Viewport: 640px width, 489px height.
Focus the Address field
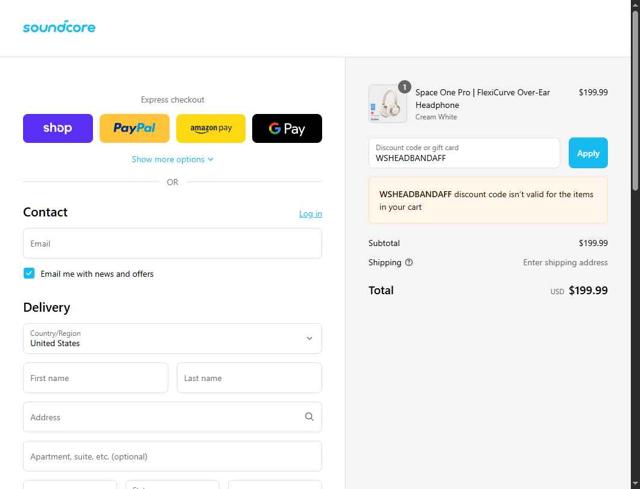coord(172,417)
